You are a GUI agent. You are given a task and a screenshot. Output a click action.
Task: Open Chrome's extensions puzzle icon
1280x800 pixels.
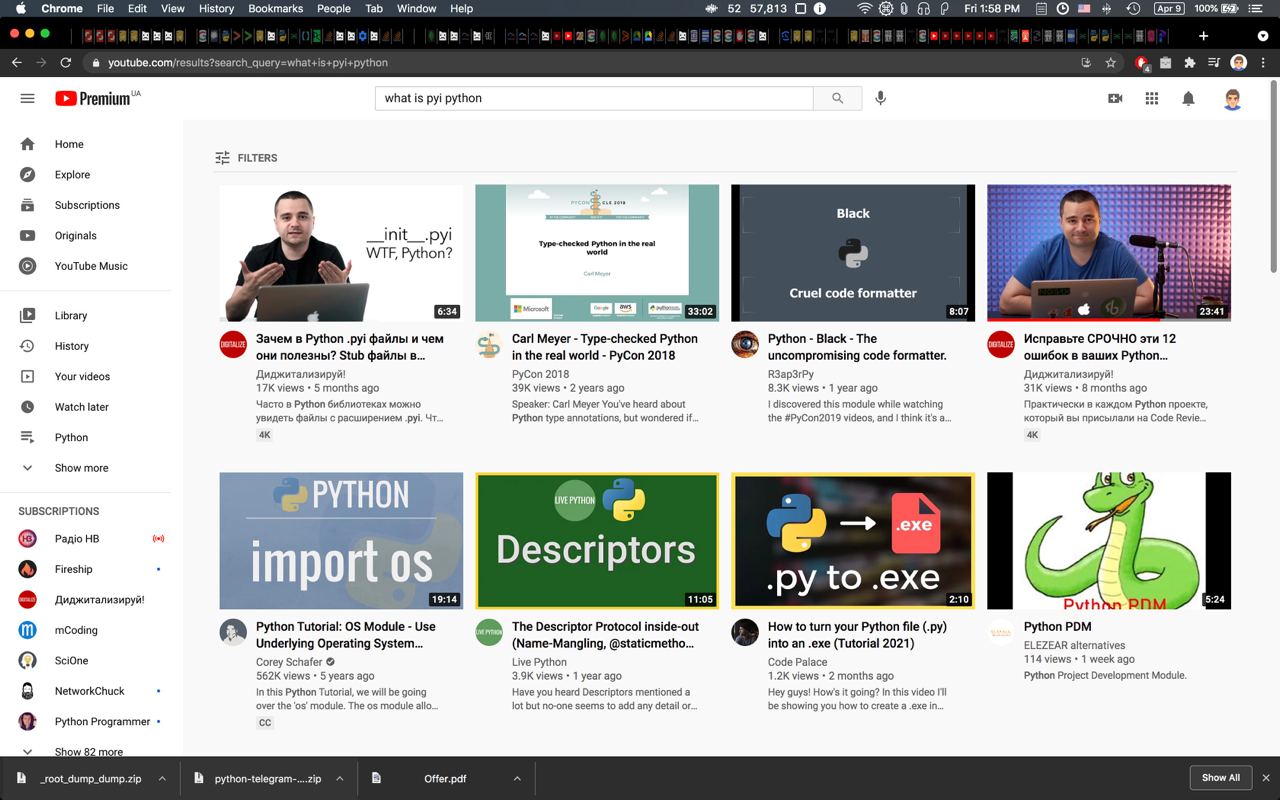click(x=1189, y=62)
